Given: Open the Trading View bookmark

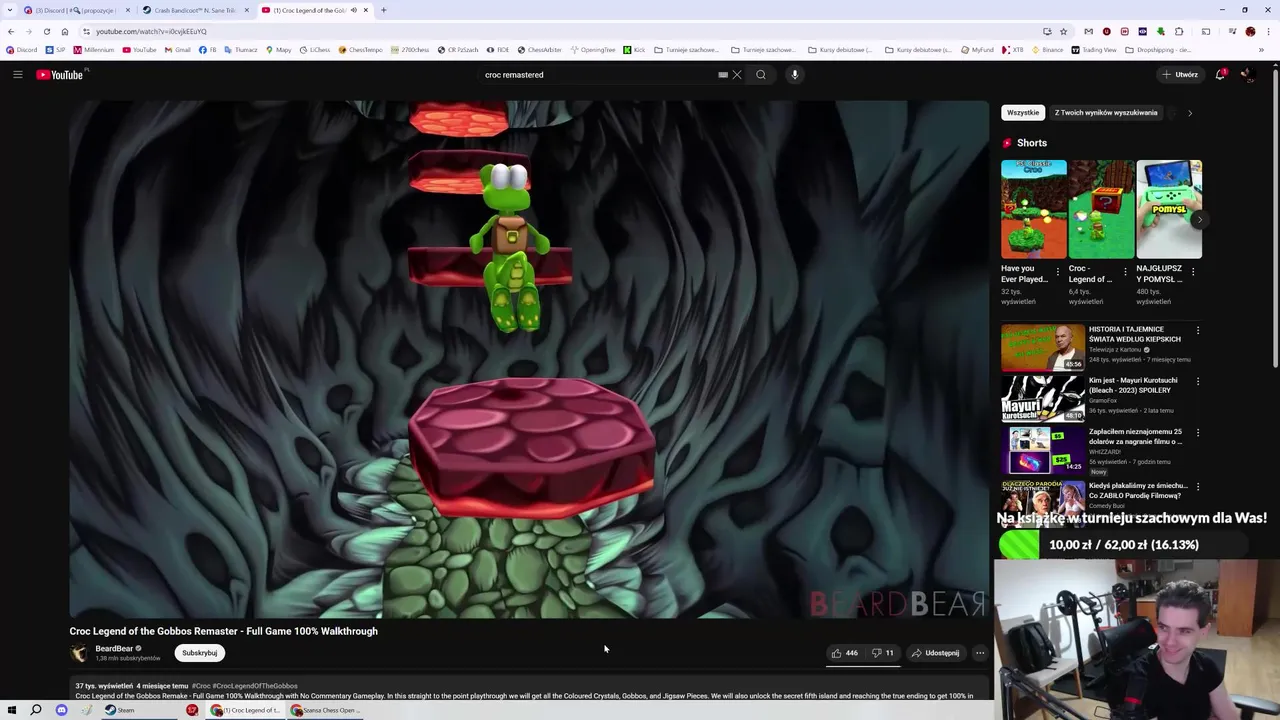Looking at the screenshot, I should point(1093,50).
